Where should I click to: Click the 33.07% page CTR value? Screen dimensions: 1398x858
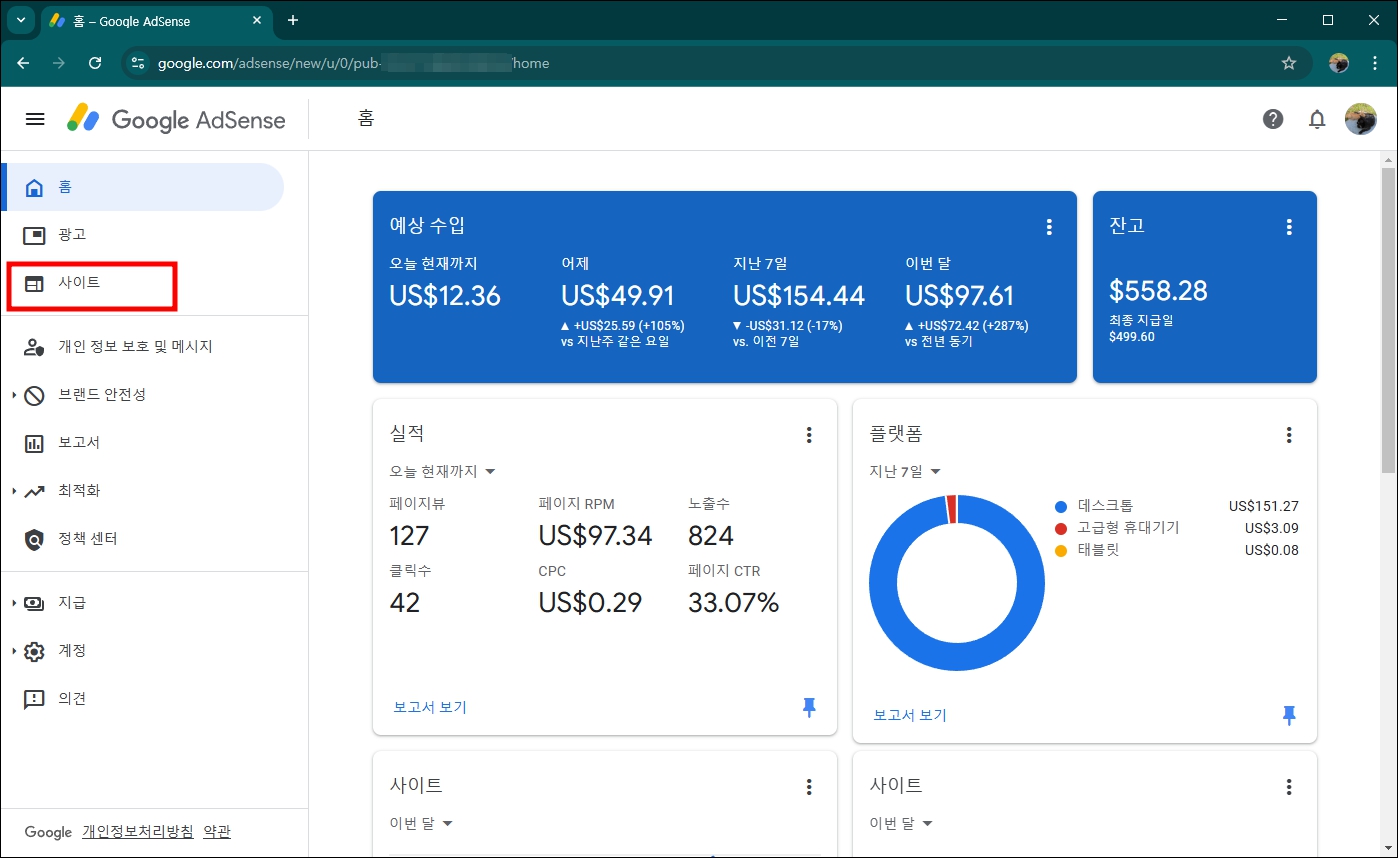pyautogui.click(x=734, y=603)
